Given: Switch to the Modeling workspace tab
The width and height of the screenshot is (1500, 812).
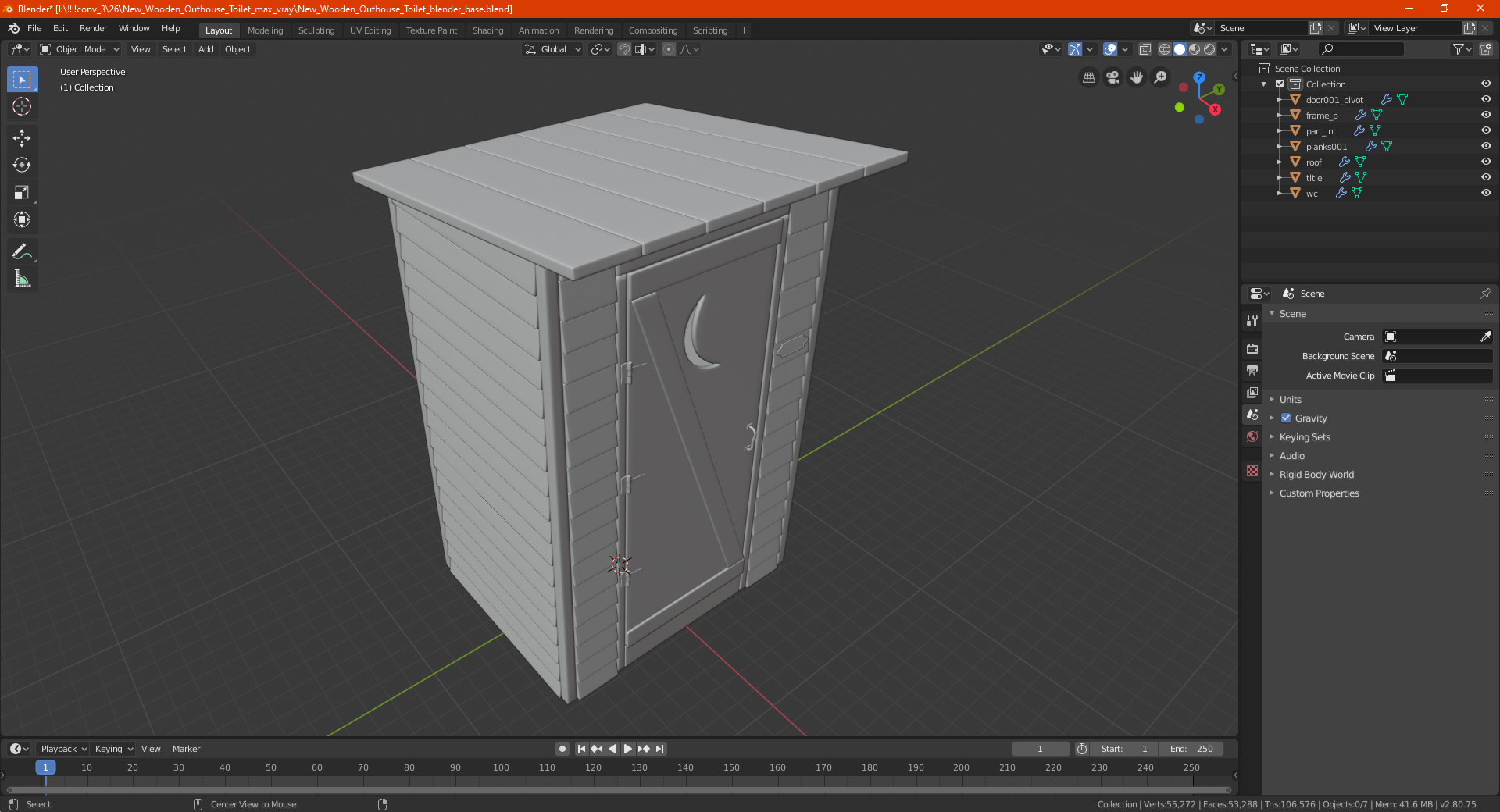Looking at the screenshot, I should (x=265, y=30).
